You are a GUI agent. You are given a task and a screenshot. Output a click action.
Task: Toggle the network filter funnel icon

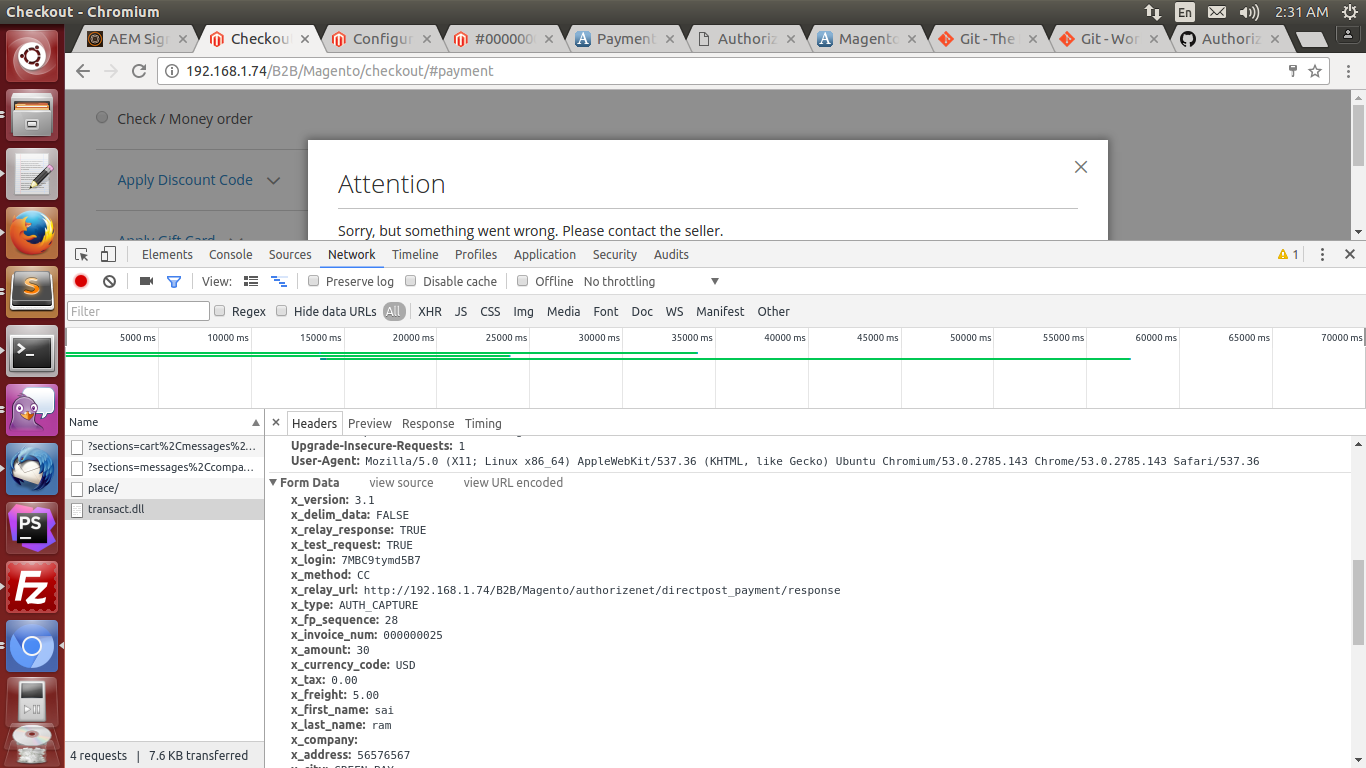click(x=173, y=282)
